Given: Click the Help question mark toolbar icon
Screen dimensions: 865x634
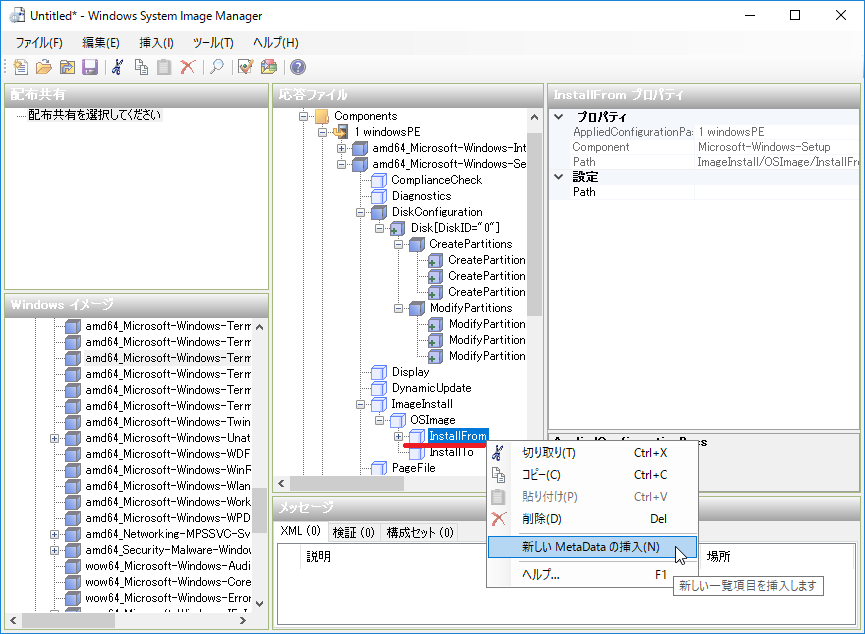Looking at the screenshot, I should pos(298,67).
